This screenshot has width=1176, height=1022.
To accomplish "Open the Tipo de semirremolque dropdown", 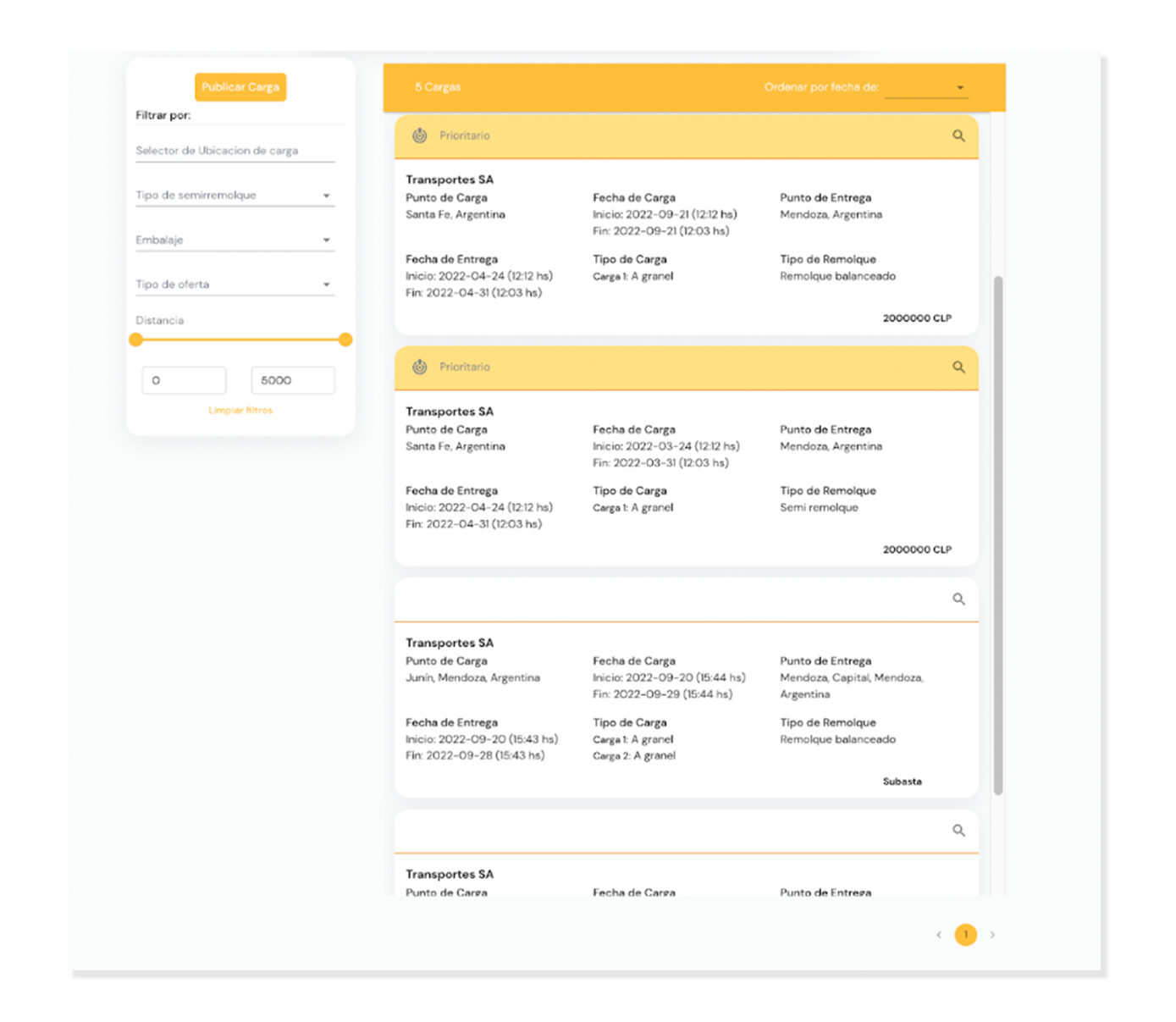I will [235, 196].
